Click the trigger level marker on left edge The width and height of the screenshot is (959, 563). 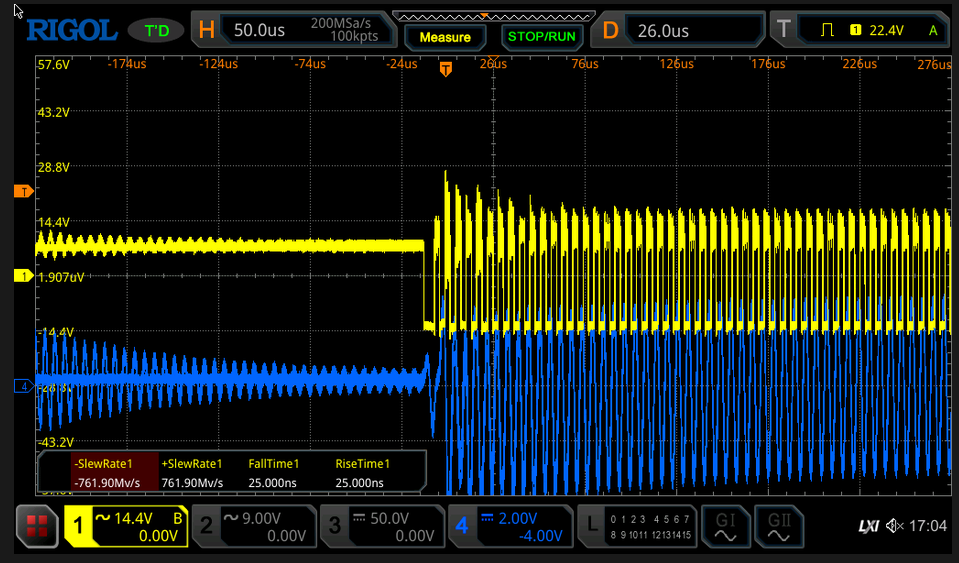coord(23,192)
